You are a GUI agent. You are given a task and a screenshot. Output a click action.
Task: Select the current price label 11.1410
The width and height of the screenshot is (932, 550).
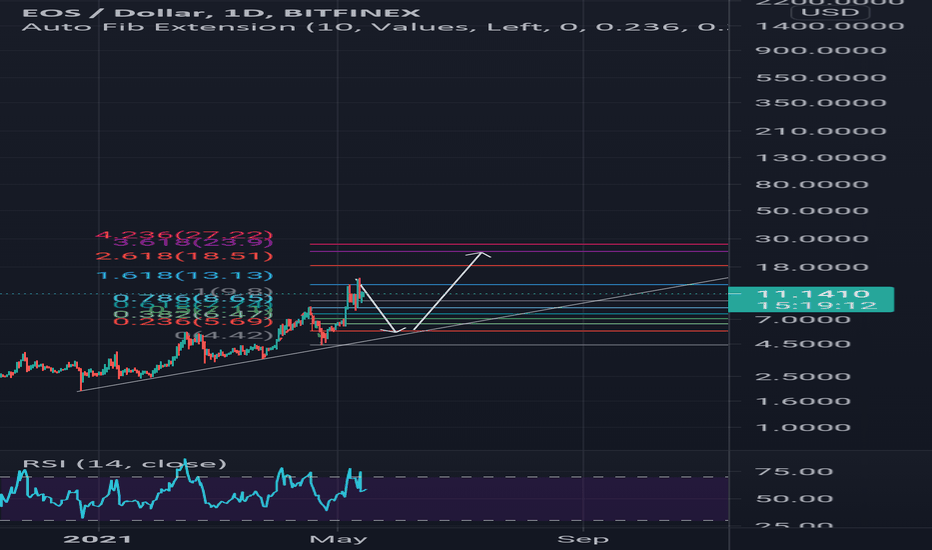(813, 294)
